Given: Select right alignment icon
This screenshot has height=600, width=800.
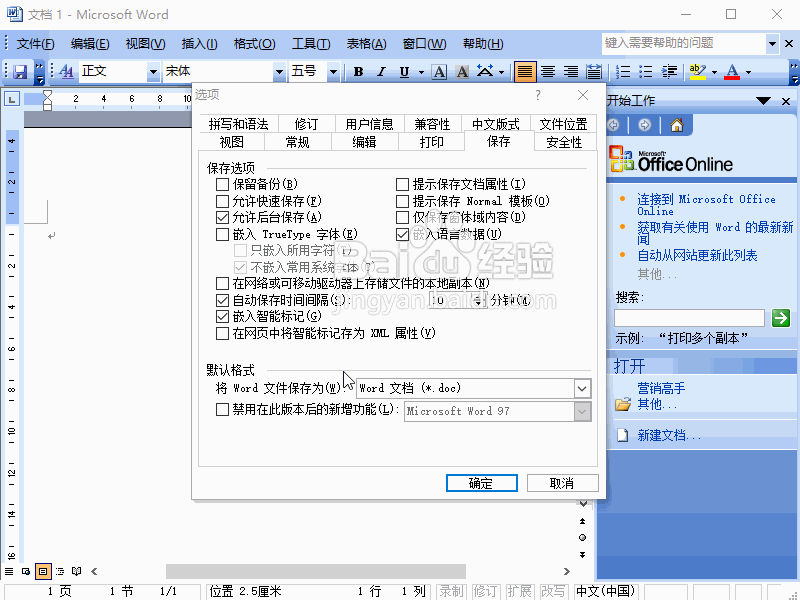Looking at the screenshot, I should 571,72.
